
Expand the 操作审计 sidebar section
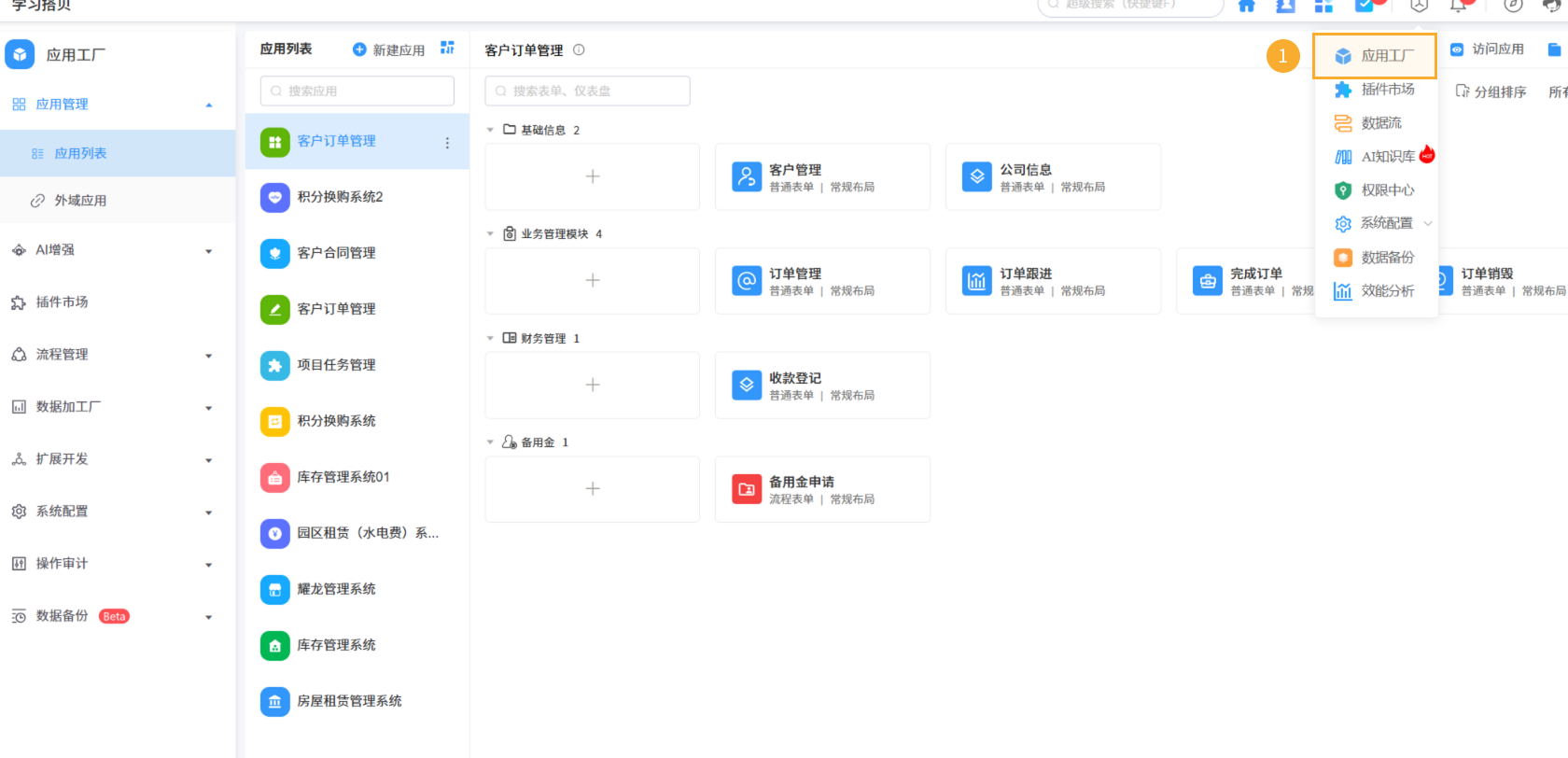[x=209, y=565]
